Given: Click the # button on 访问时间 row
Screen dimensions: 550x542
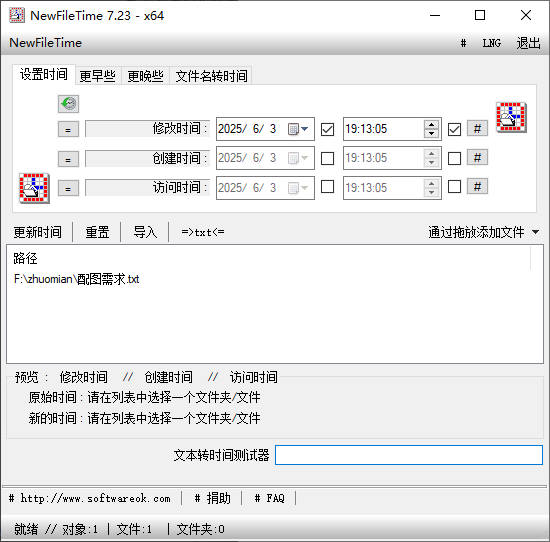Looking at the screenshot, I should tap(477, 187).
